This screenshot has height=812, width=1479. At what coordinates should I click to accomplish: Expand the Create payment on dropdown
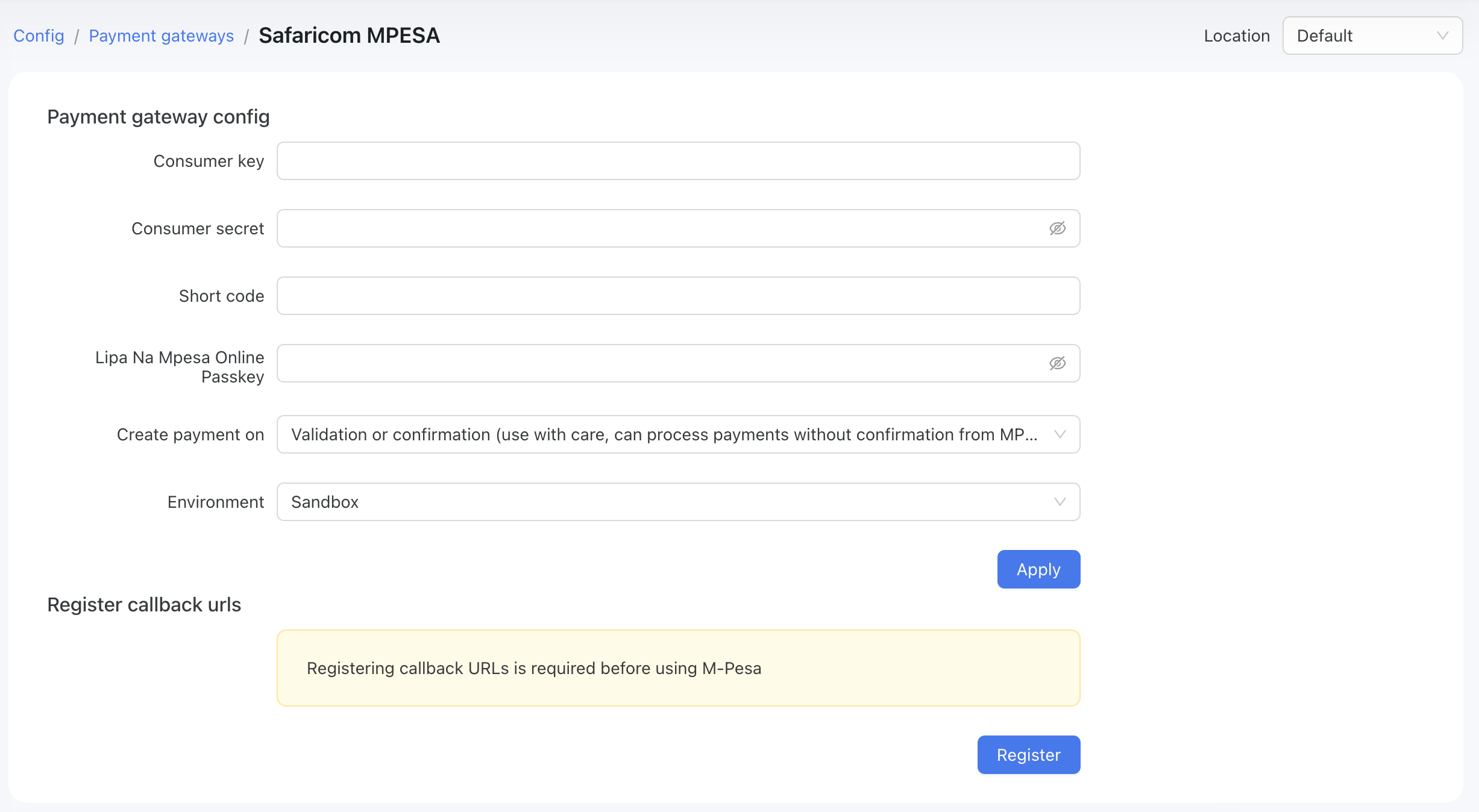tap(678, 434)
